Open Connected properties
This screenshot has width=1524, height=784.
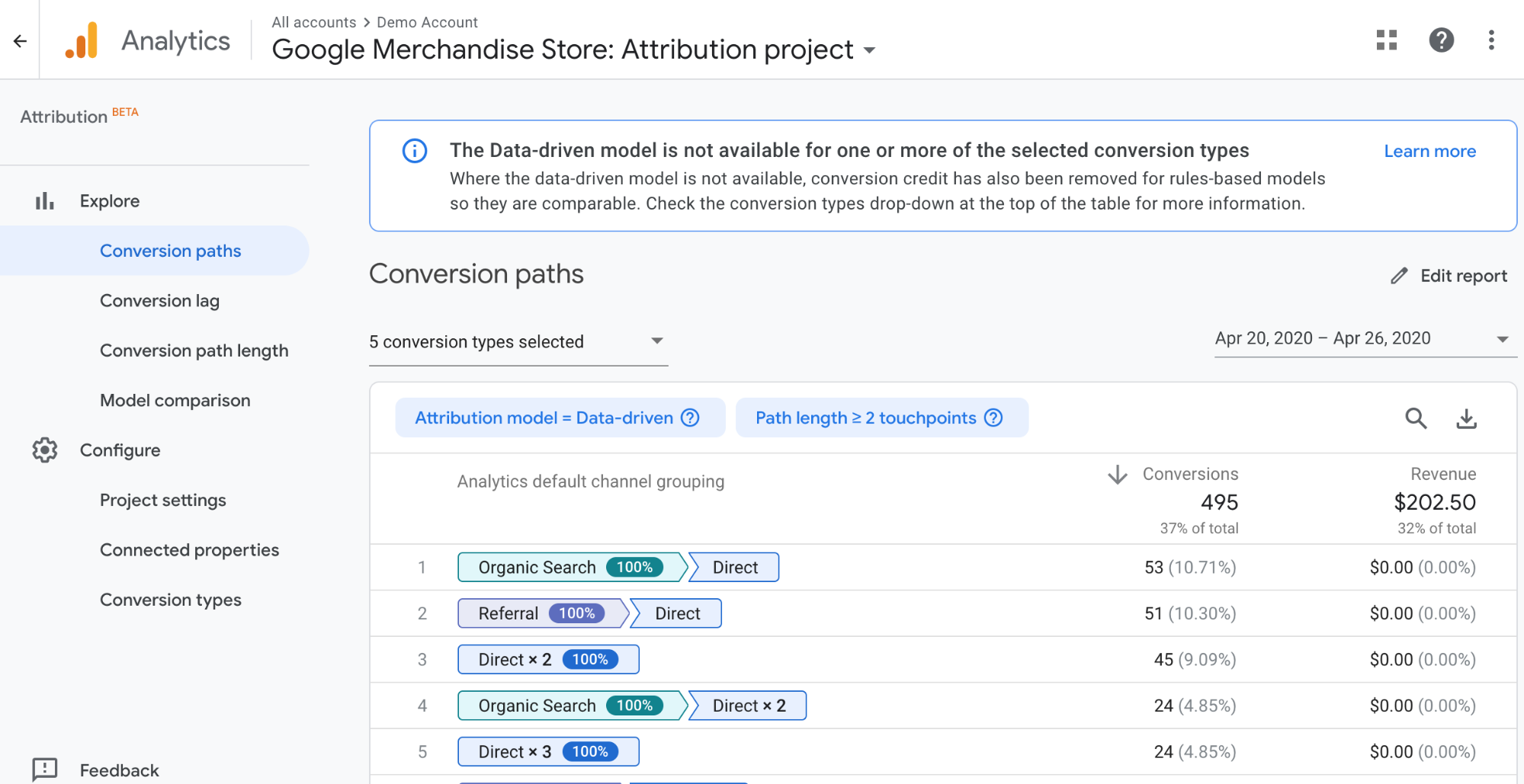point(189,550)
